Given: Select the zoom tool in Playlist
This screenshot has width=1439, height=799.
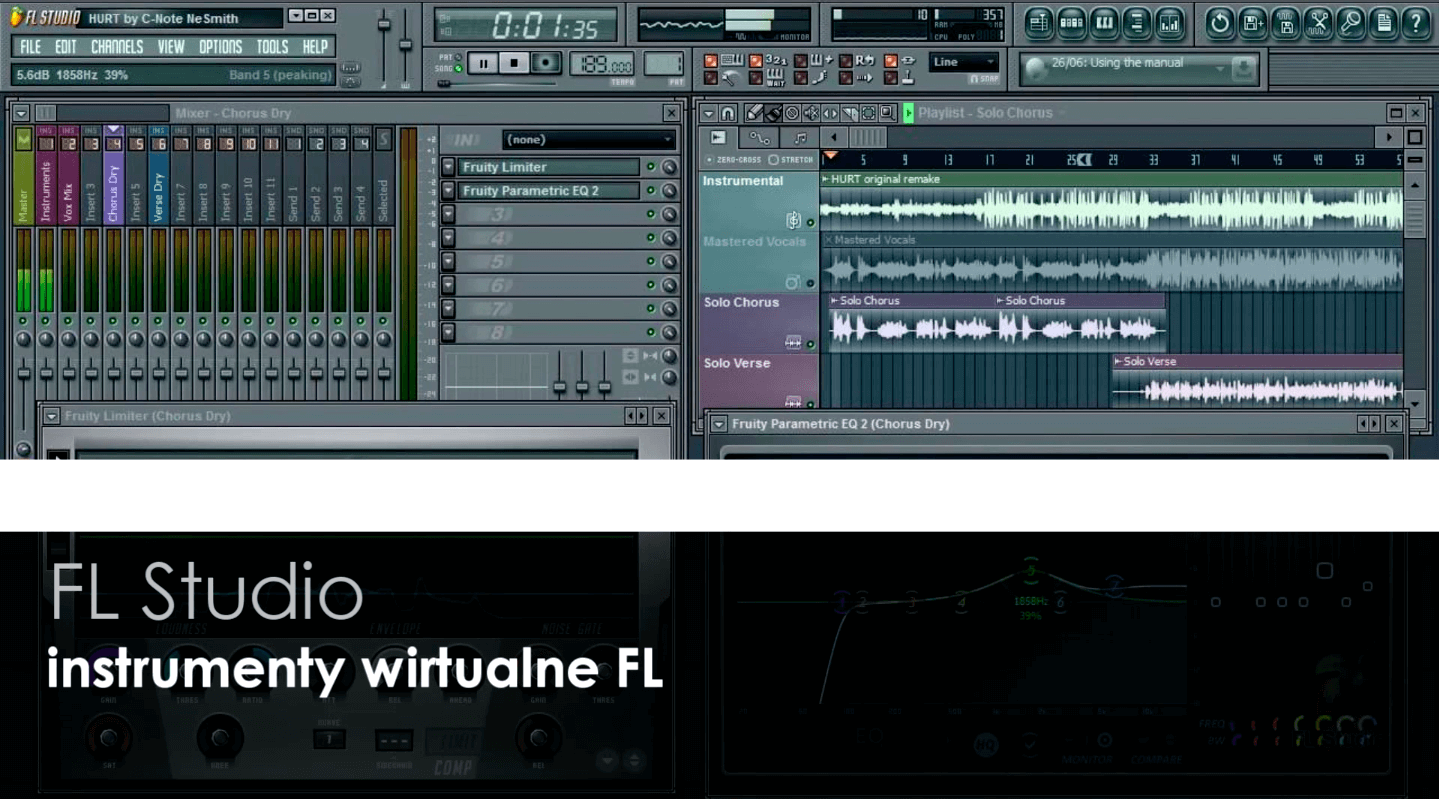Looking at the screenshot, I should 887,113.
